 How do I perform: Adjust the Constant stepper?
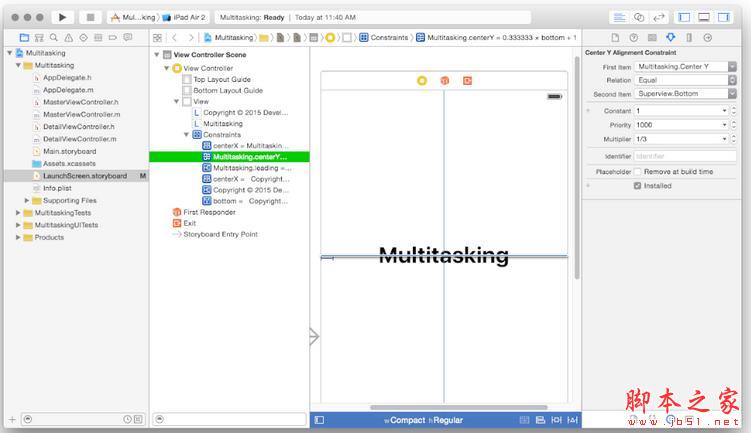[x=734, y=111]
